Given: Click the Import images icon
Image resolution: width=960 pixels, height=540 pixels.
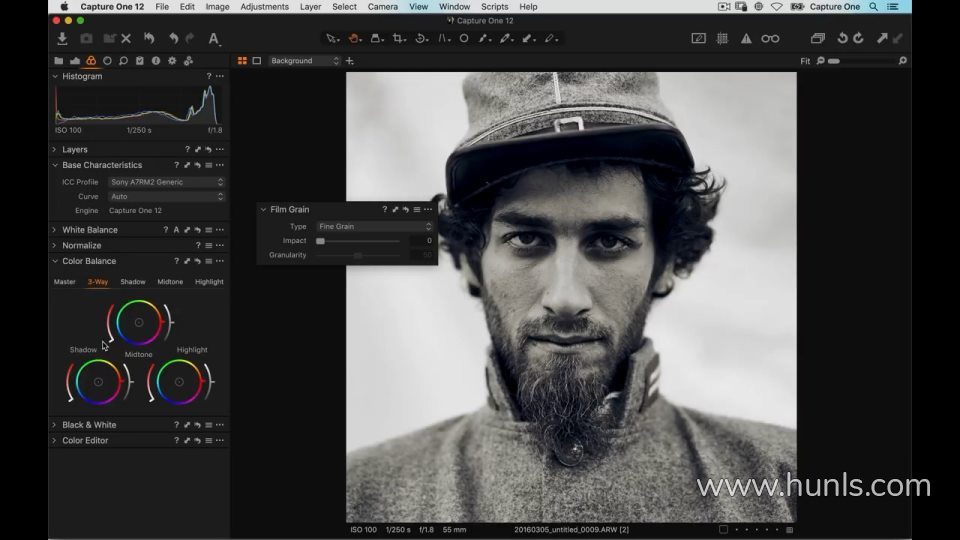Looking at the screenshot, I should 62,39.
